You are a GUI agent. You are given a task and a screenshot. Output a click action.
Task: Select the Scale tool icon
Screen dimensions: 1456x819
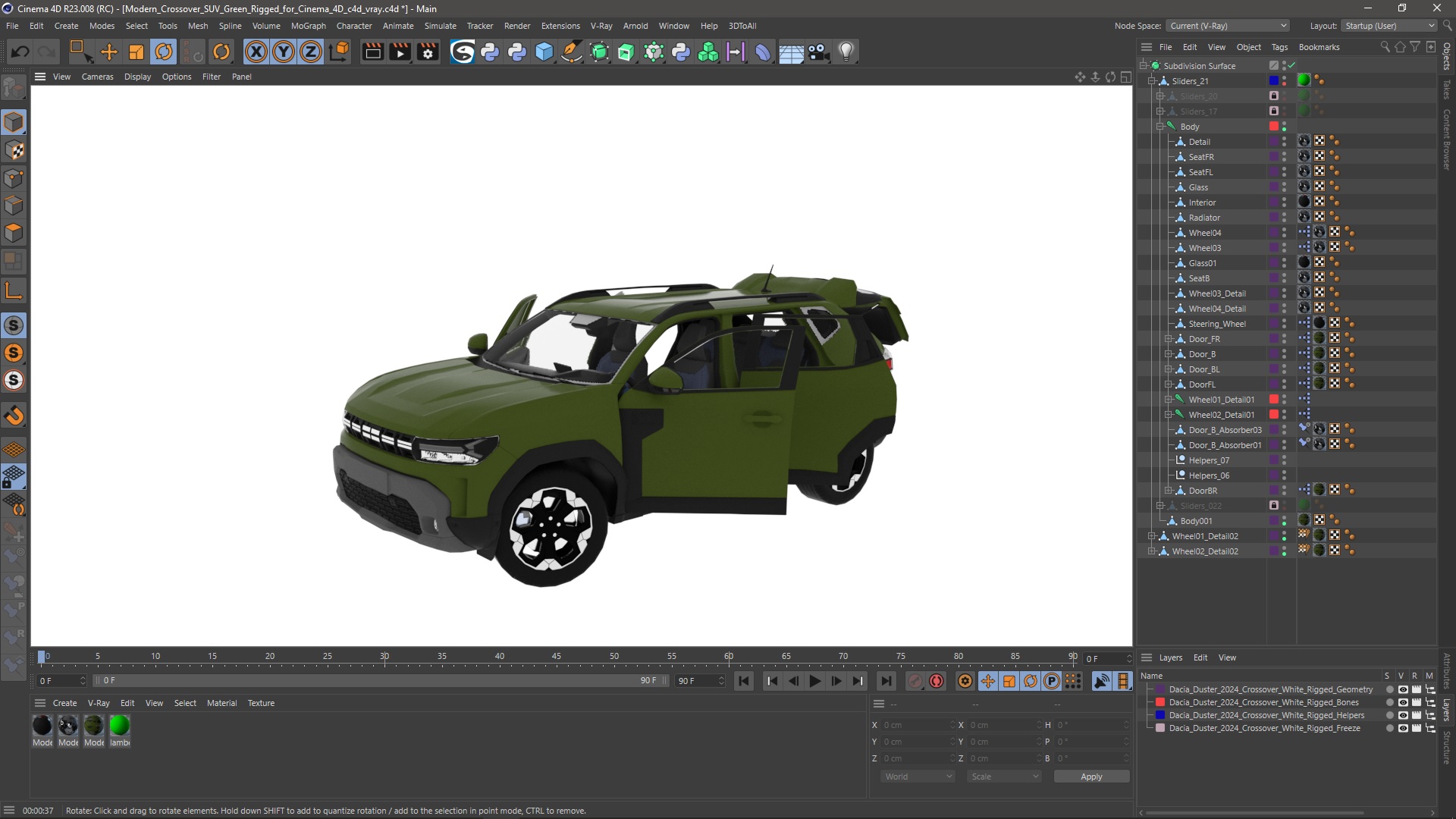point(136,51)
